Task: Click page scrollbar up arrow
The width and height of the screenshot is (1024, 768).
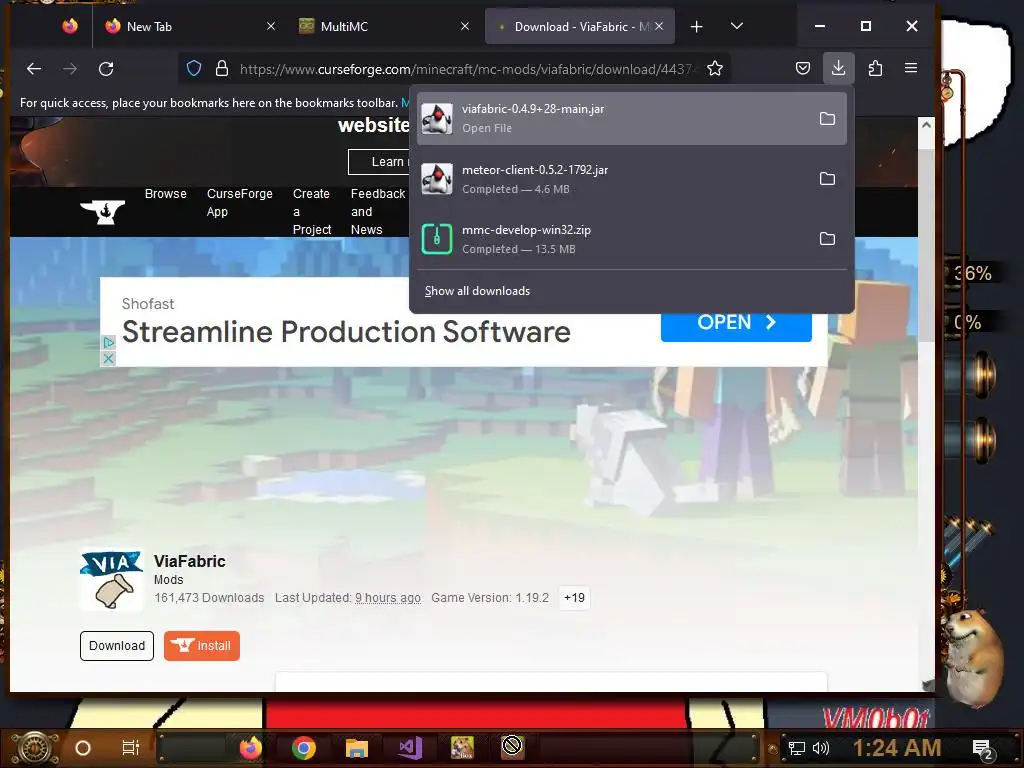Action: pyautogui.click(x=926, y=125)
